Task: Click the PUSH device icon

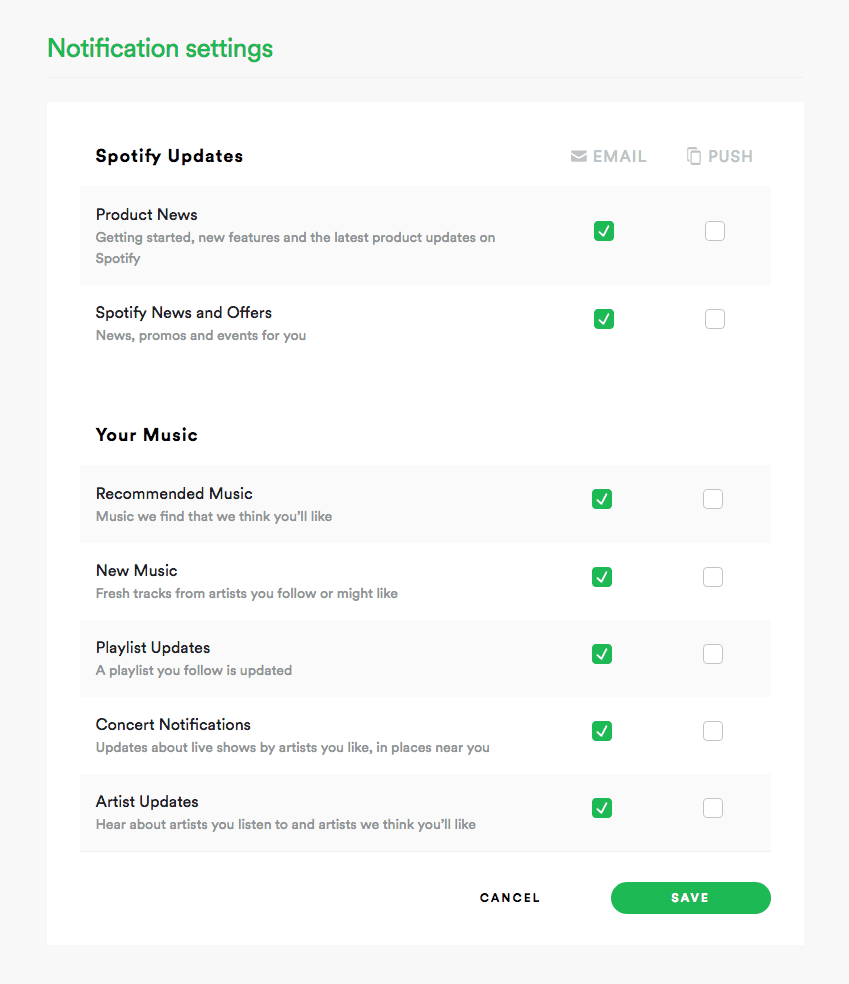Action: point(693,156)
